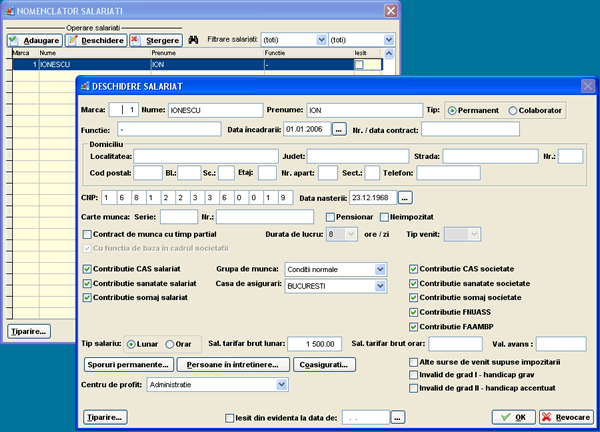
Task: Open Centru de profit dropdown
Action: [x=282, y=385]
